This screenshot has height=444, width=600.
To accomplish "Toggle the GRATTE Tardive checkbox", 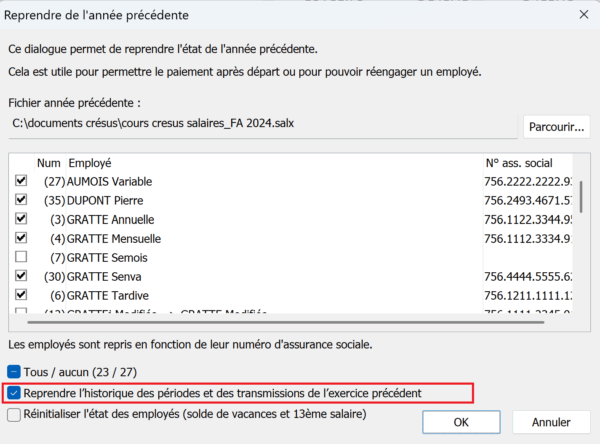I will (22, 295).
